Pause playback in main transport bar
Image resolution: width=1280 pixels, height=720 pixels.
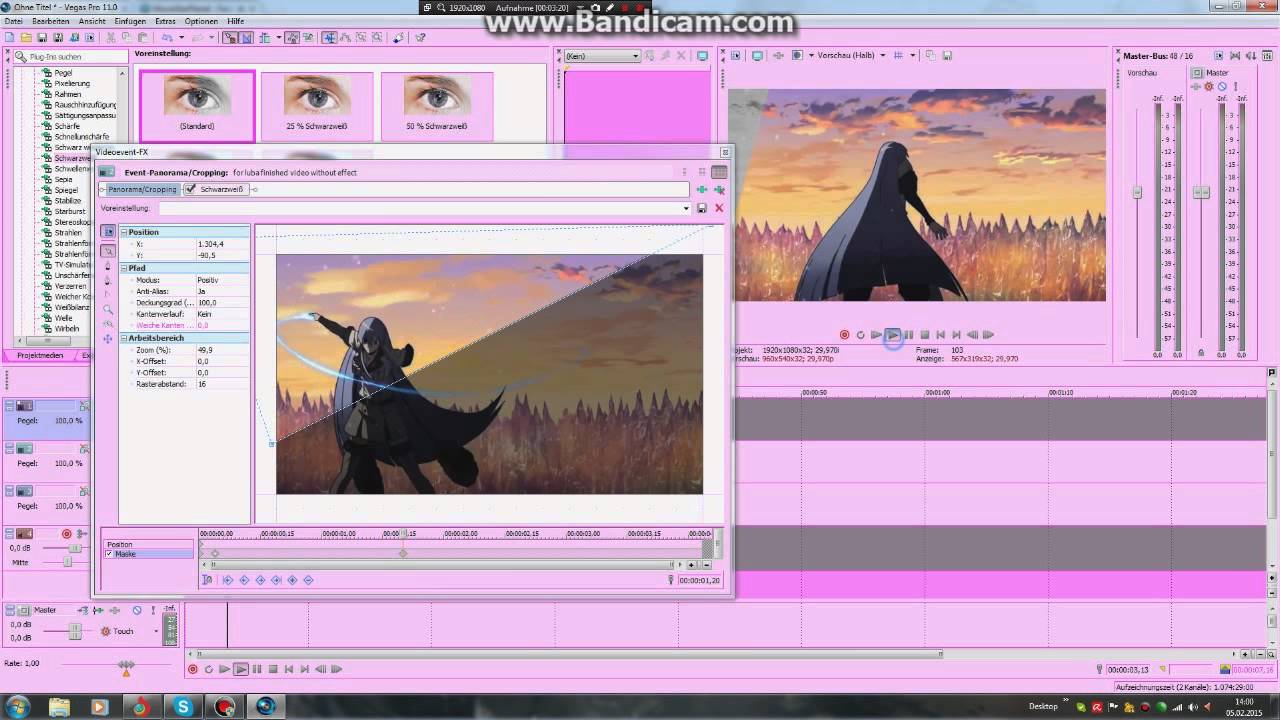tap(257, 669)
